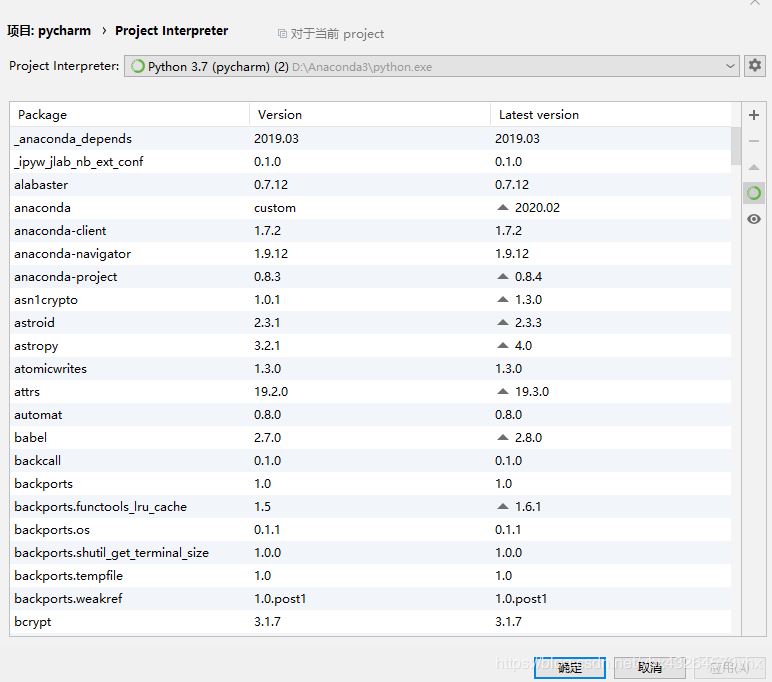Select the anaconda-navigator package
772x682 pixels.
[370, 254]
